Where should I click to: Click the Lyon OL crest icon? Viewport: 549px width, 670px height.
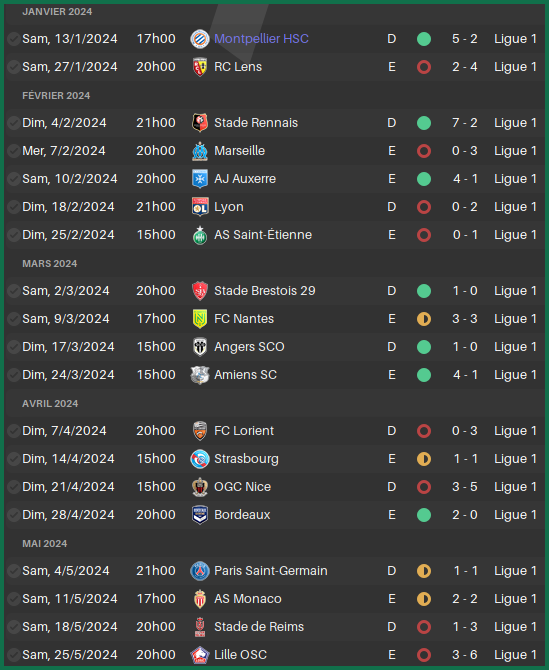click(200, 207)
